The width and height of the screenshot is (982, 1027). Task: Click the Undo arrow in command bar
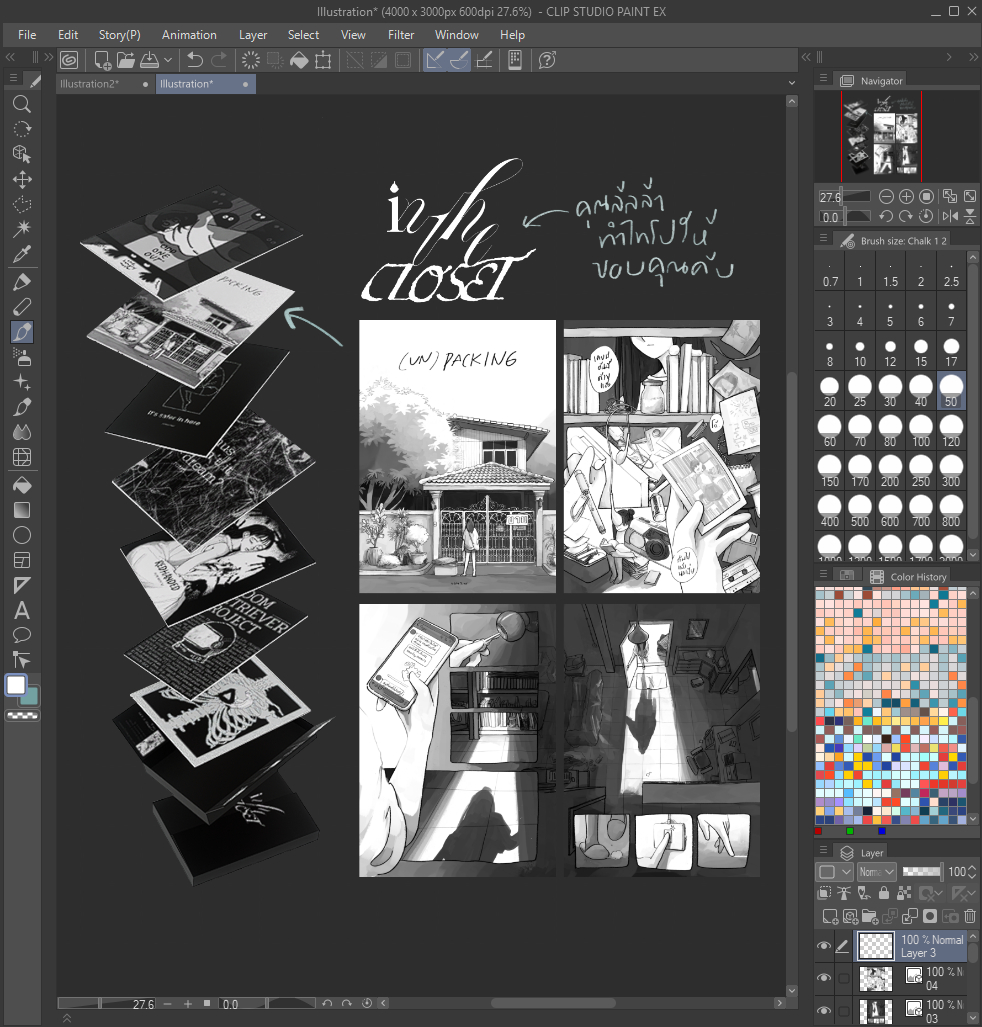click(195, 60)
